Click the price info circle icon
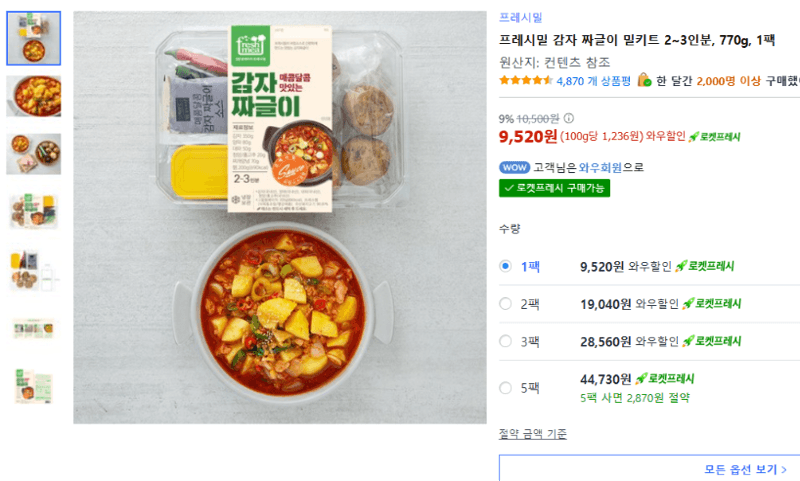 (568, 118)
